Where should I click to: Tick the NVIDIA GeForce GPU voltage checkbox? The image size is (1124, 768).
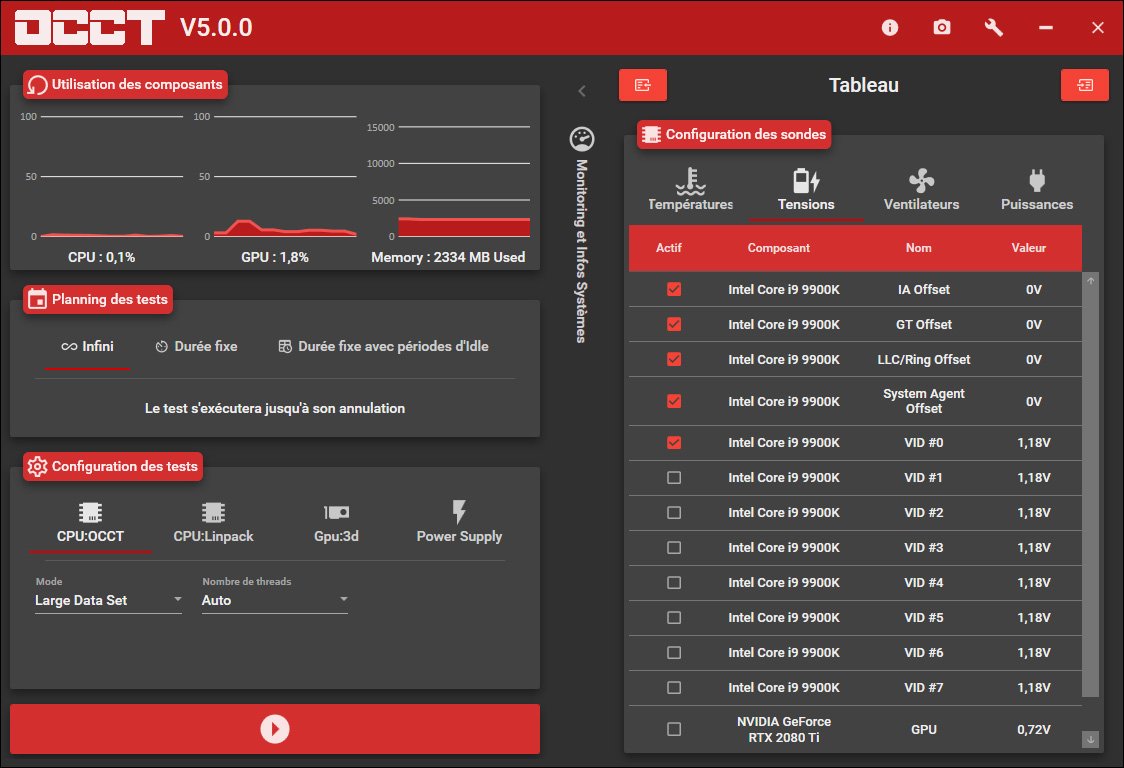click(x=674, y=729)
